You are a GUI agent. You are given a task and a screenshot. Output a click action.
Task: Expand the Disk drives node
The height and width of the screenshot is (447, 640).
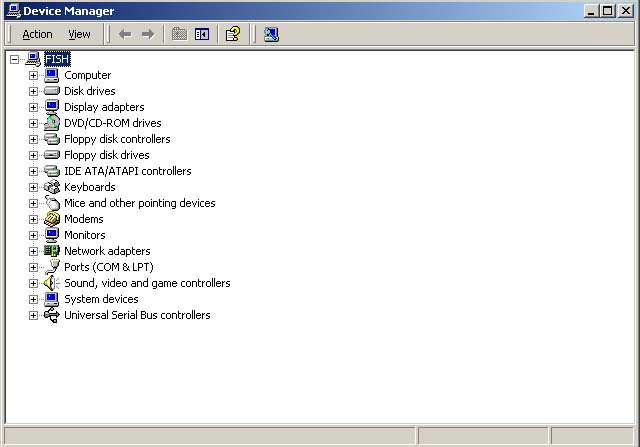pos(33,91)
